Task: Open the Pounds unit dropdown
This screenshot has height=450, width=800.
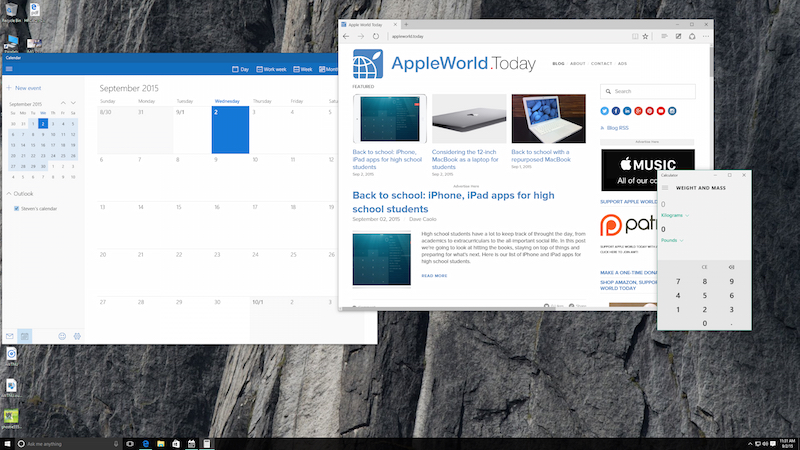Action: 672,240
